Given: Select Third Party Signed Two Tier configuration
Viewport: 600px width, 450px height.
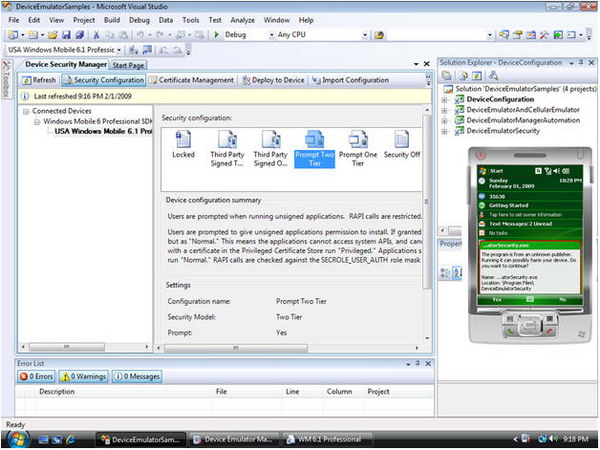Looking at the screenshot, I should click(227, 148).
